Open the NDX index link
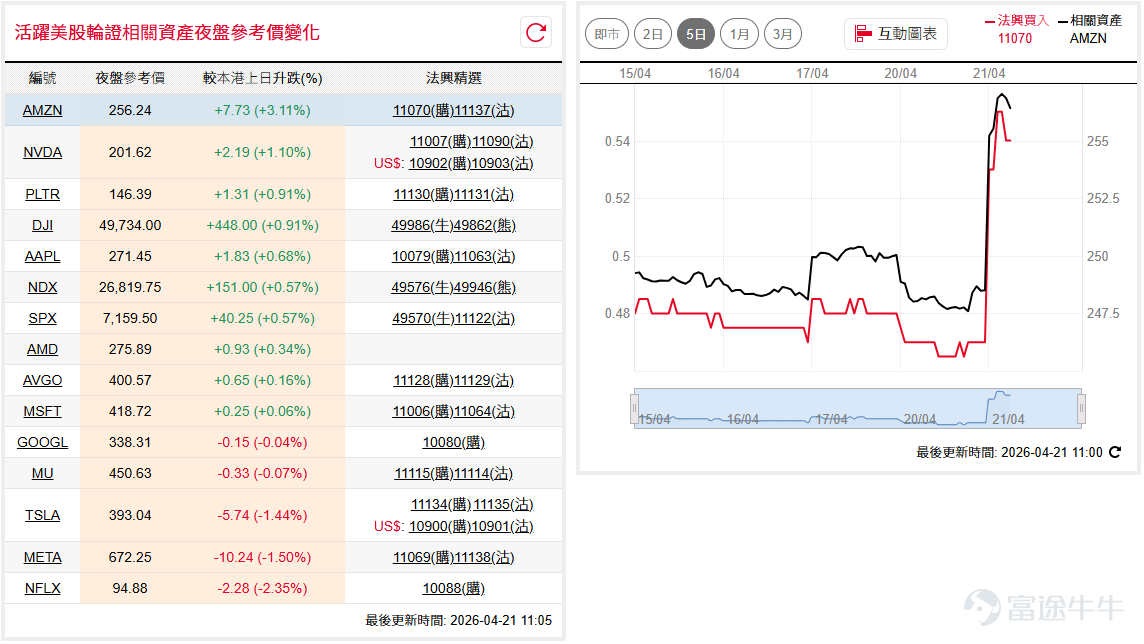The image size is (1144, 644). coord(42,287)
